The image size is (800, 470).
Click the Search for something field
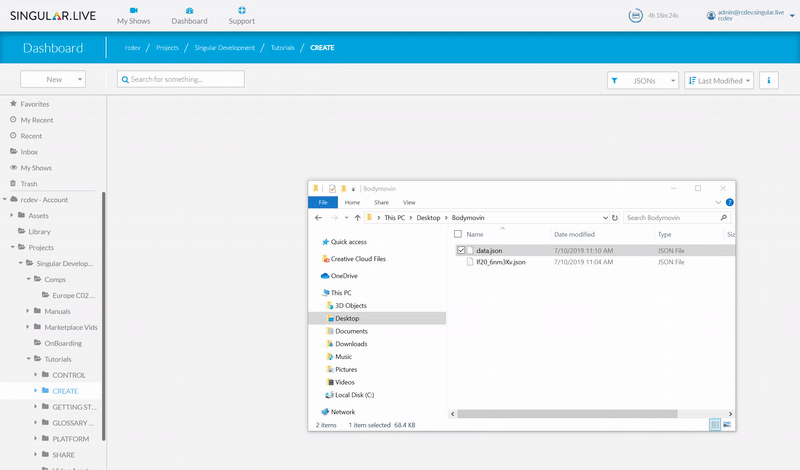tap(181, 79)
